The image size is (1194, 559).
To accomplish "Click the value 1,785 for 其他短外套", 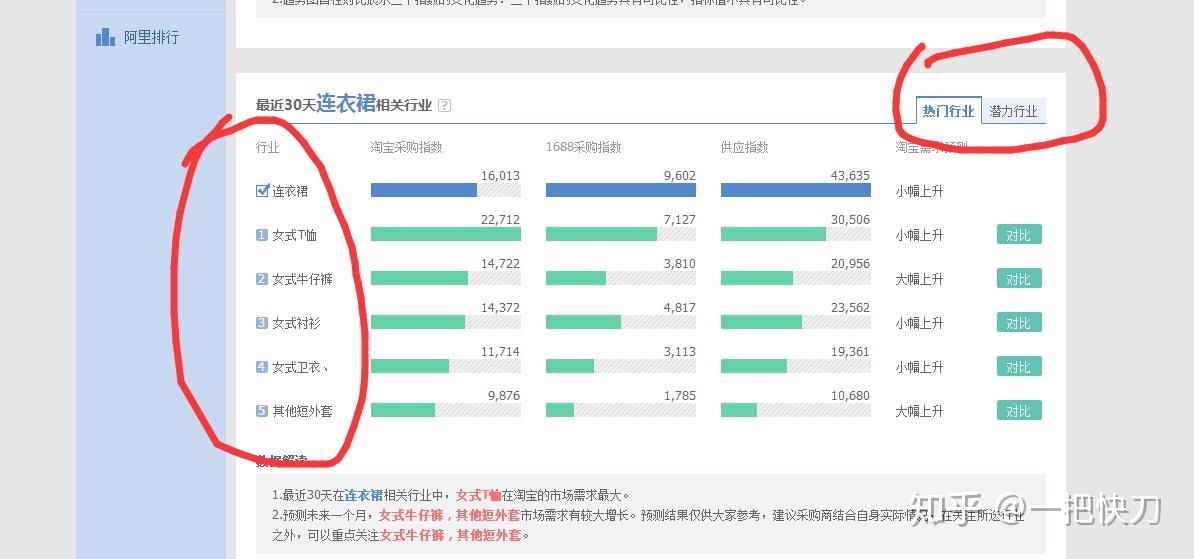I will click(x=680, y=396).
